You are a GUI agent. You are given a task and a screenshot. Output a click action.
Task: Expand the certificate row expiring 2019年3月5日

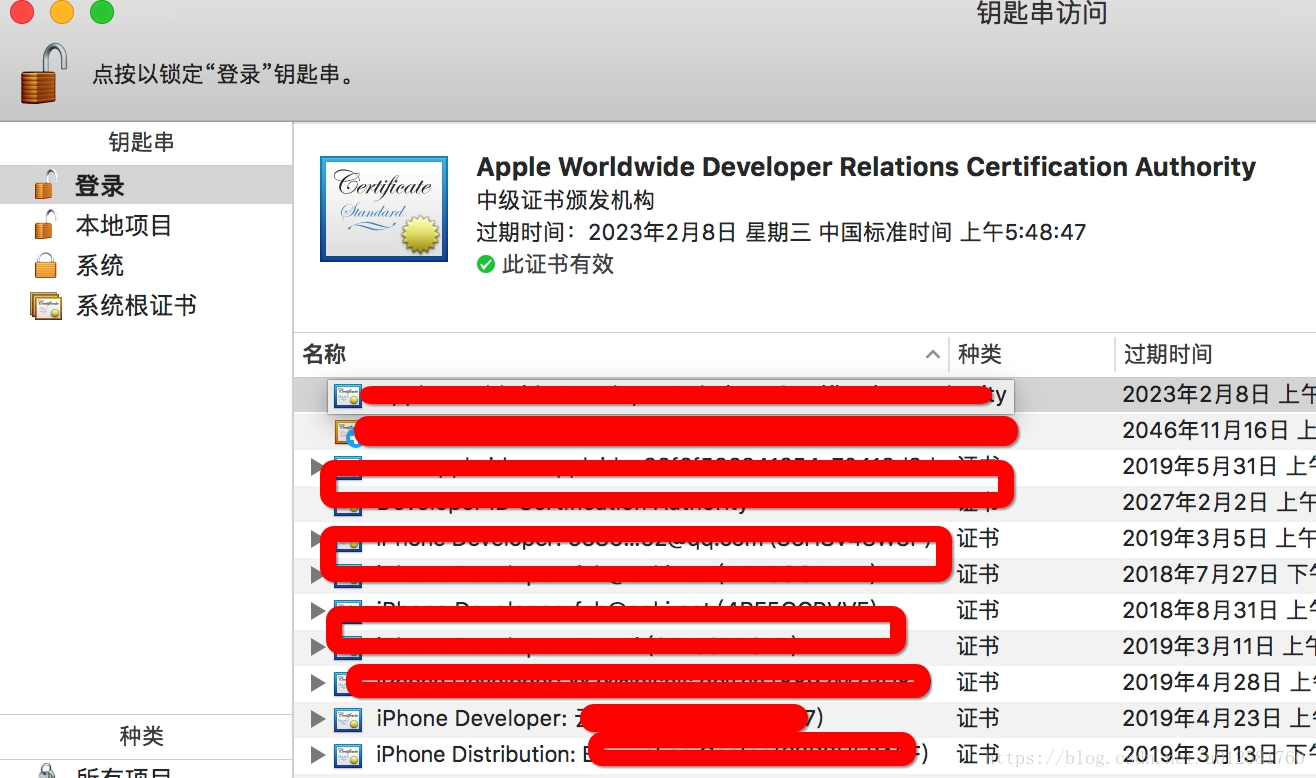click(x=317, y=539)
